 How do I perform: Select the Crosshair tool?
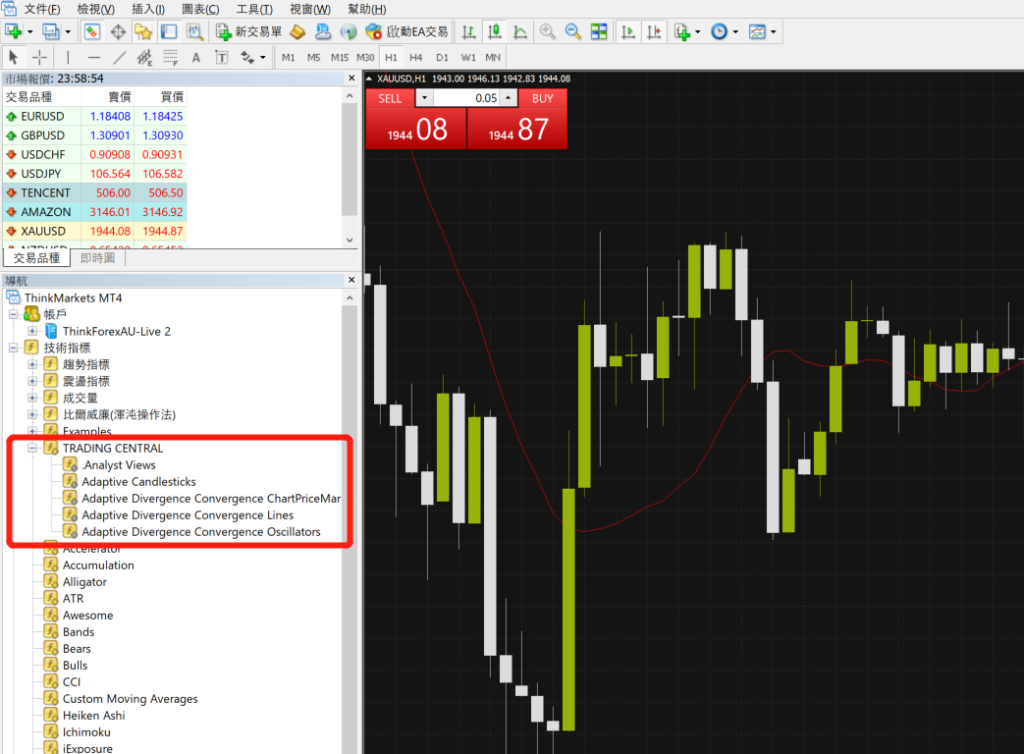pyautogui.click(x=40, y=57)
